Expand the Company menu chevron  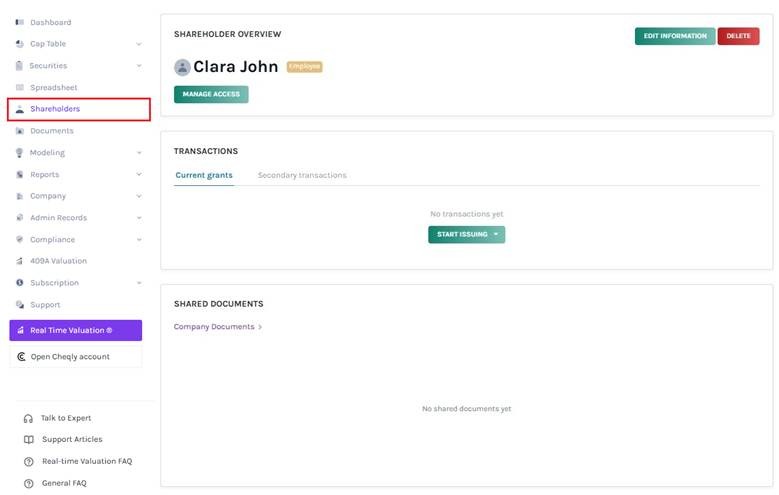click(139, 196)
